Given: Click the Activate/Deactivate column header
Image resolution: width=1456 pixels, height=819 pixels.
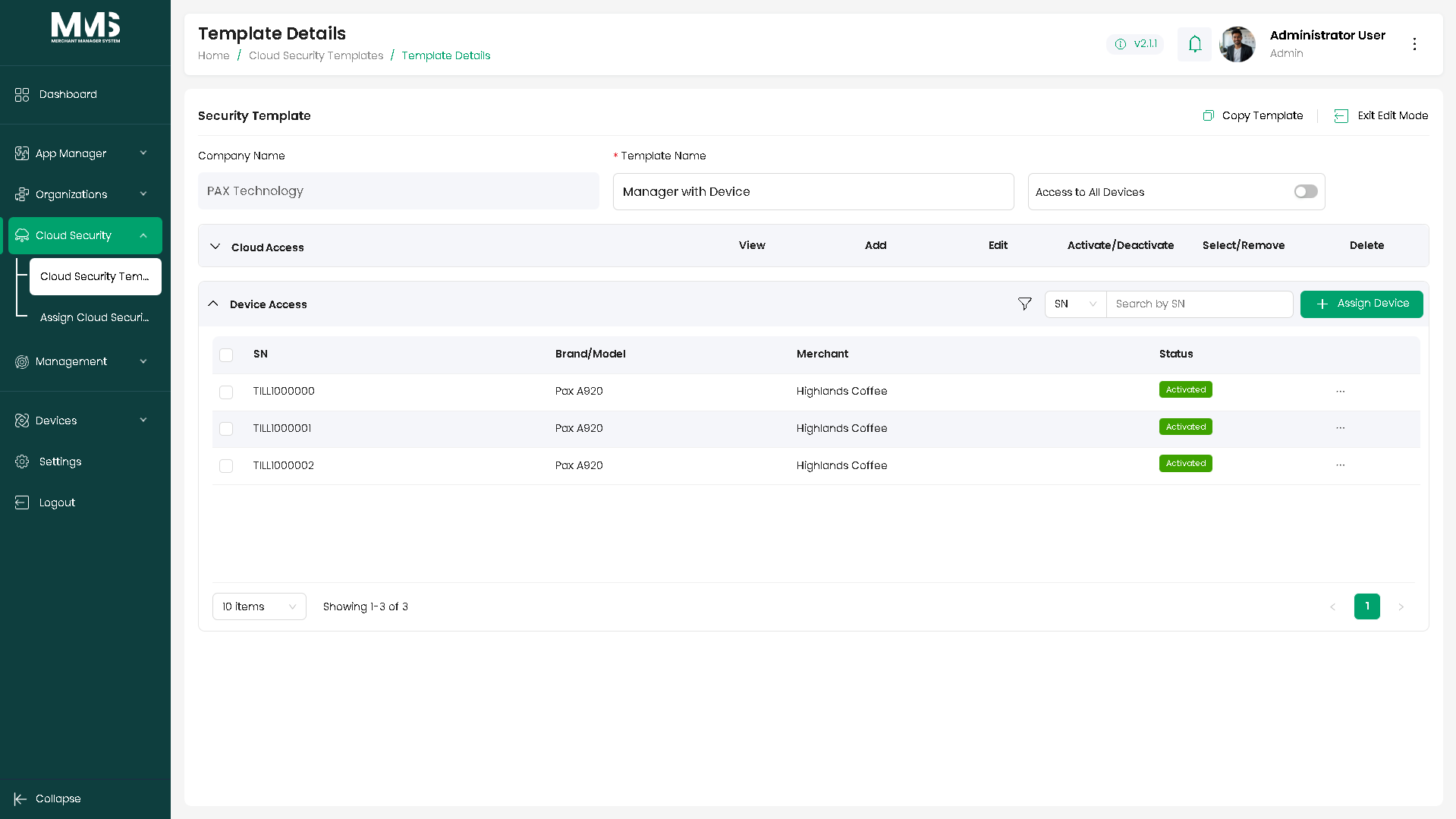Looking at the screenshot, I should 1121,245.
